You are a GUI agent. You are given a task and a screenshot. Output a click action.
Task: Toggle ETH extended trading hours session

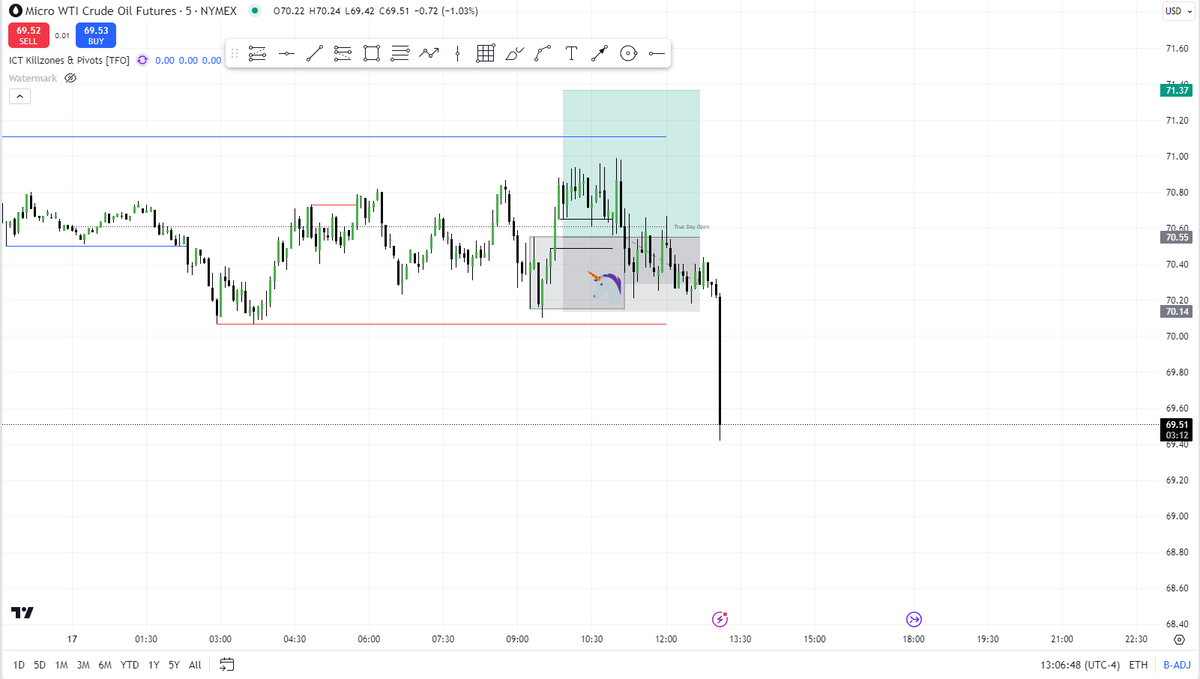tap(1138, 664)
